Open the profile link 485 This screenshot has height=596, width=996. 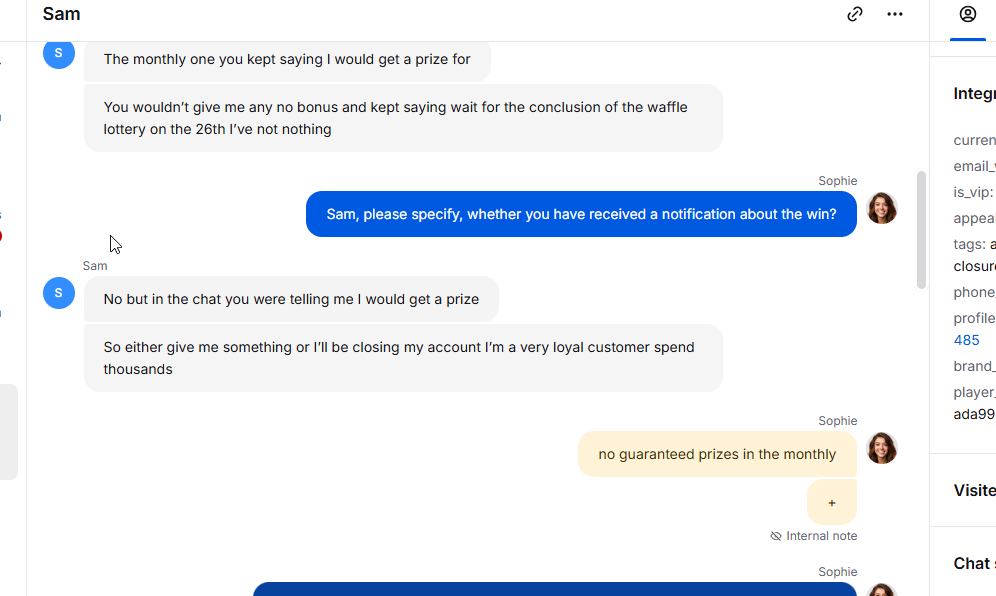967,340
